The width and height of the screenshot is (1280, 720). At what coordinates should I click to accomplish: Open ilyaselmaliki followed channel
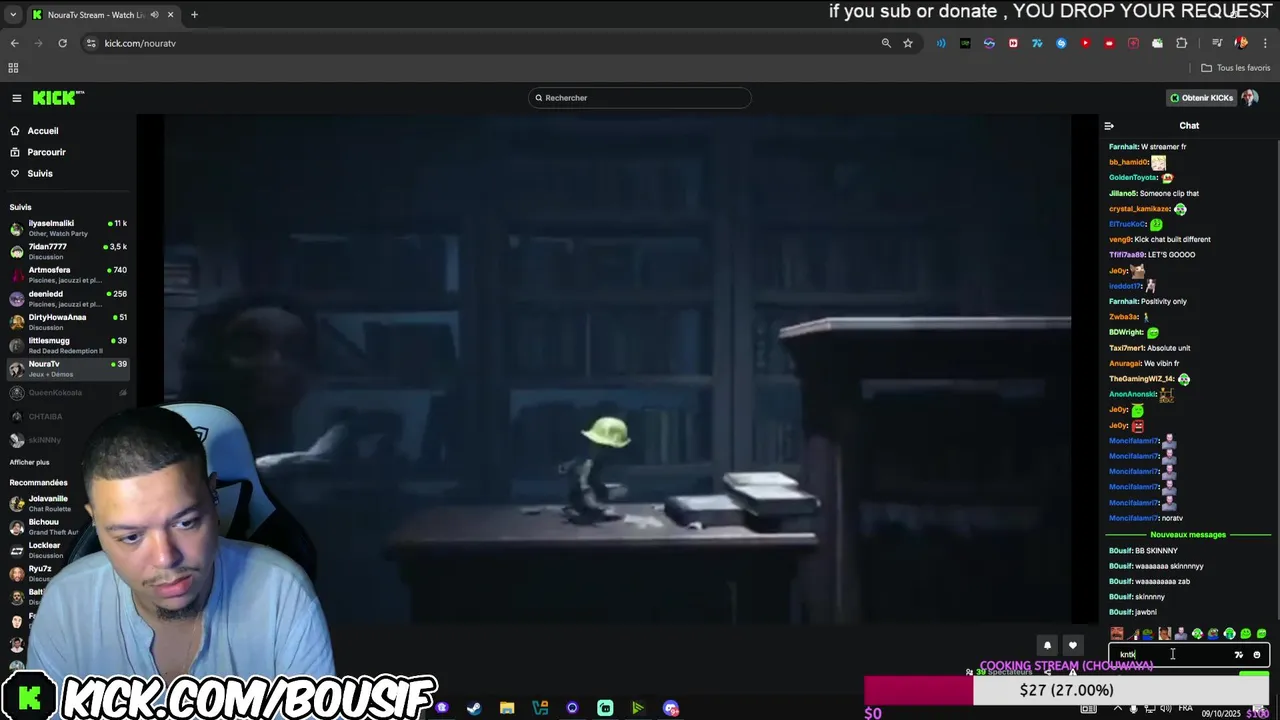click(x=68, y=228)
